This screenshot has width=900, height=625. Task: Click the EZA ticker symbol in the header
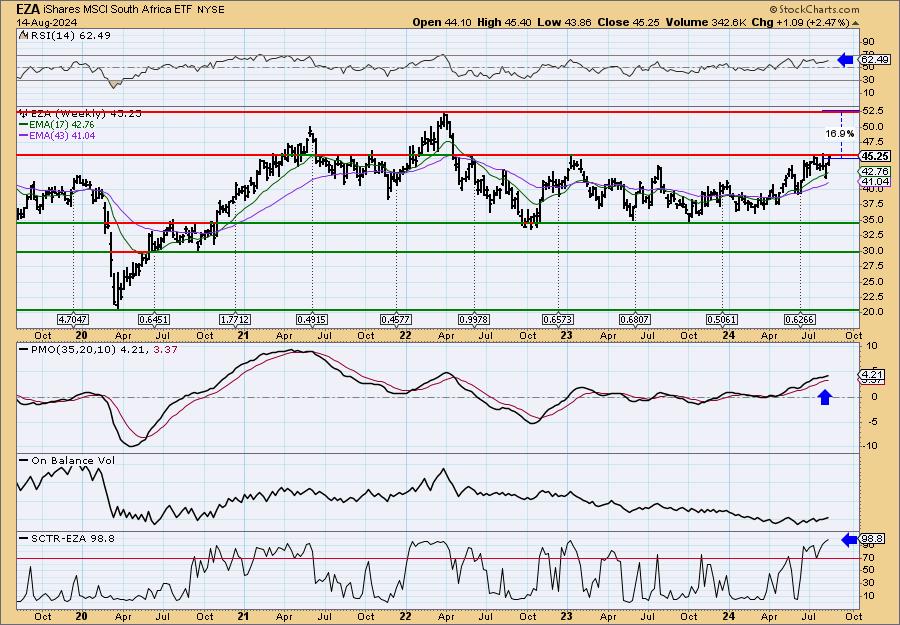click(28, 9)
